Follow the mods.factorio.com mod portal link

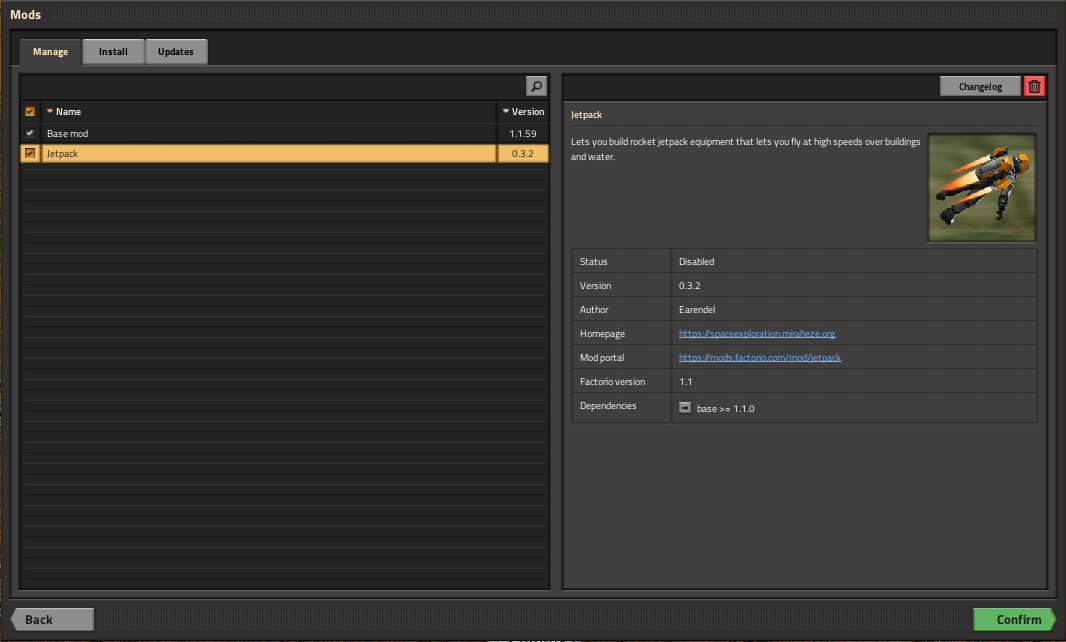(x=759, y=358)
